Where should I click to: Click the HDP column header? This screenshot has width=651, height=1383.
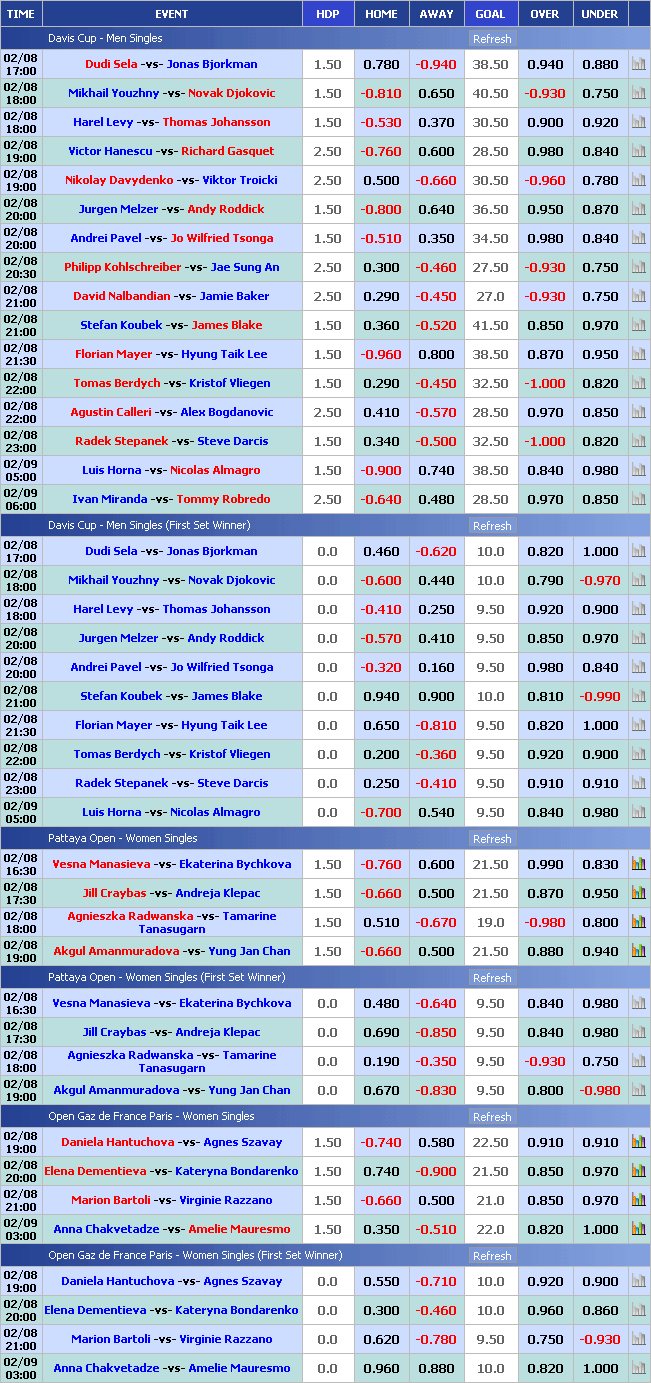point(327,14)
